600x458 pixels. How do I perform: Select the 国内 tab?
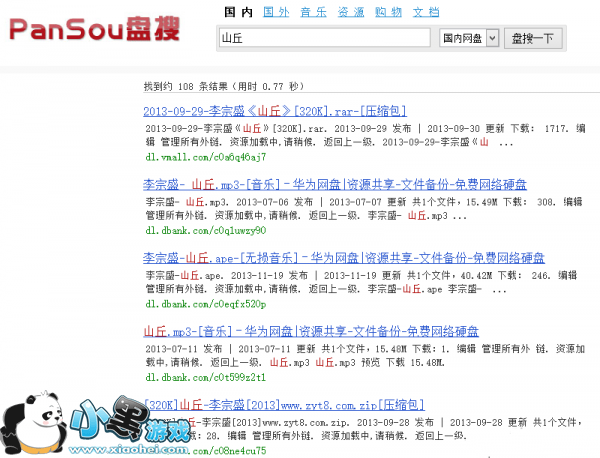[x=238, y=12]
